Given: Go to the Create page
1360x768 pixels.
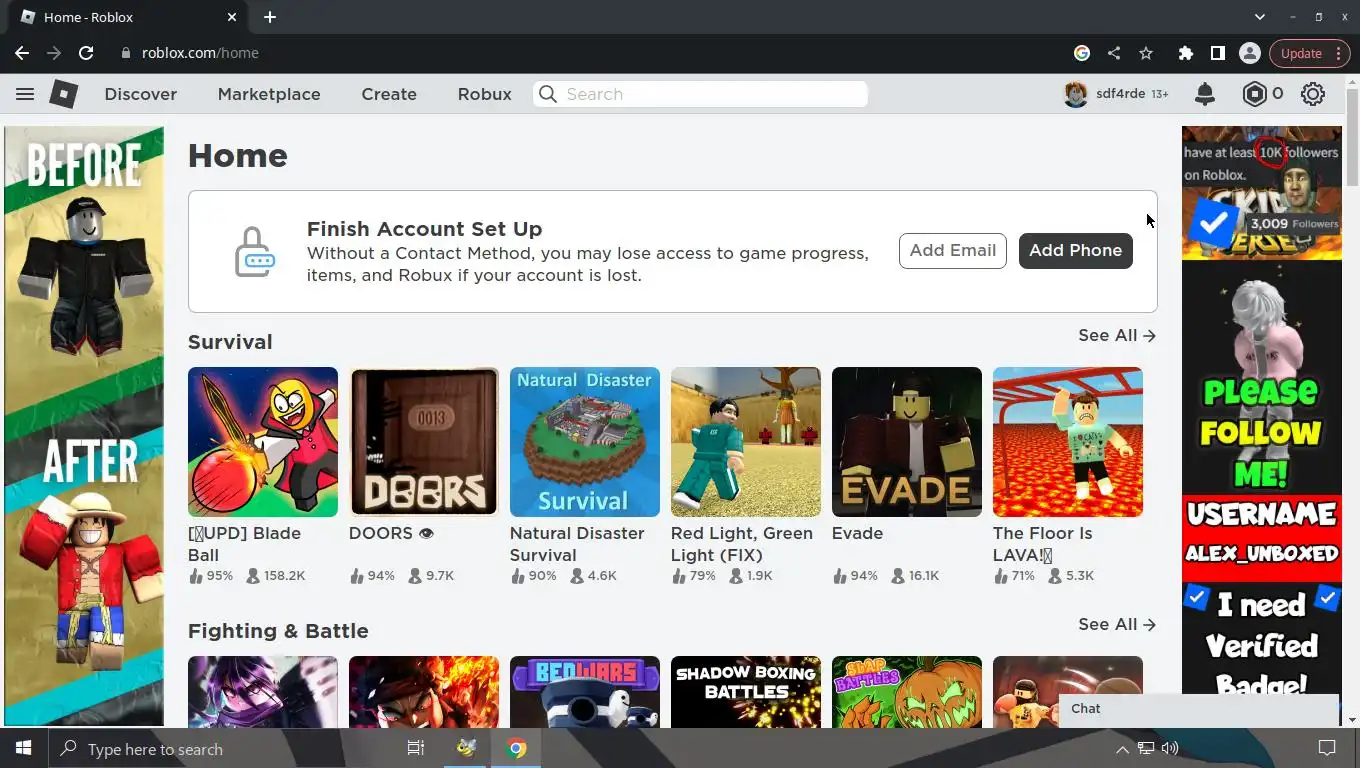Looking at the screenshot, I should (389, 94).
